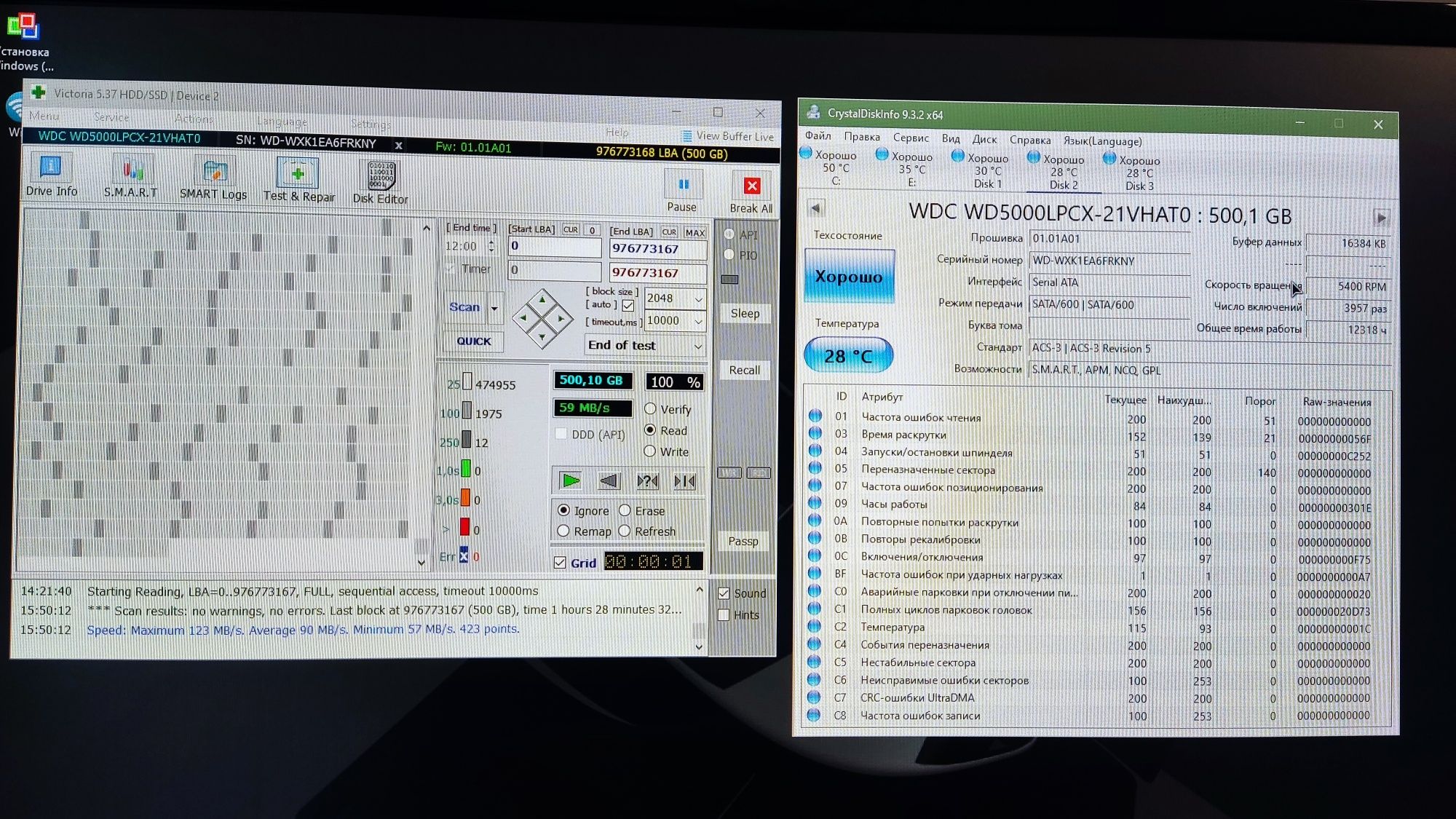The image size is (1456, 819).
Task: Click the QUICK scan button
Action: (473, 341)
